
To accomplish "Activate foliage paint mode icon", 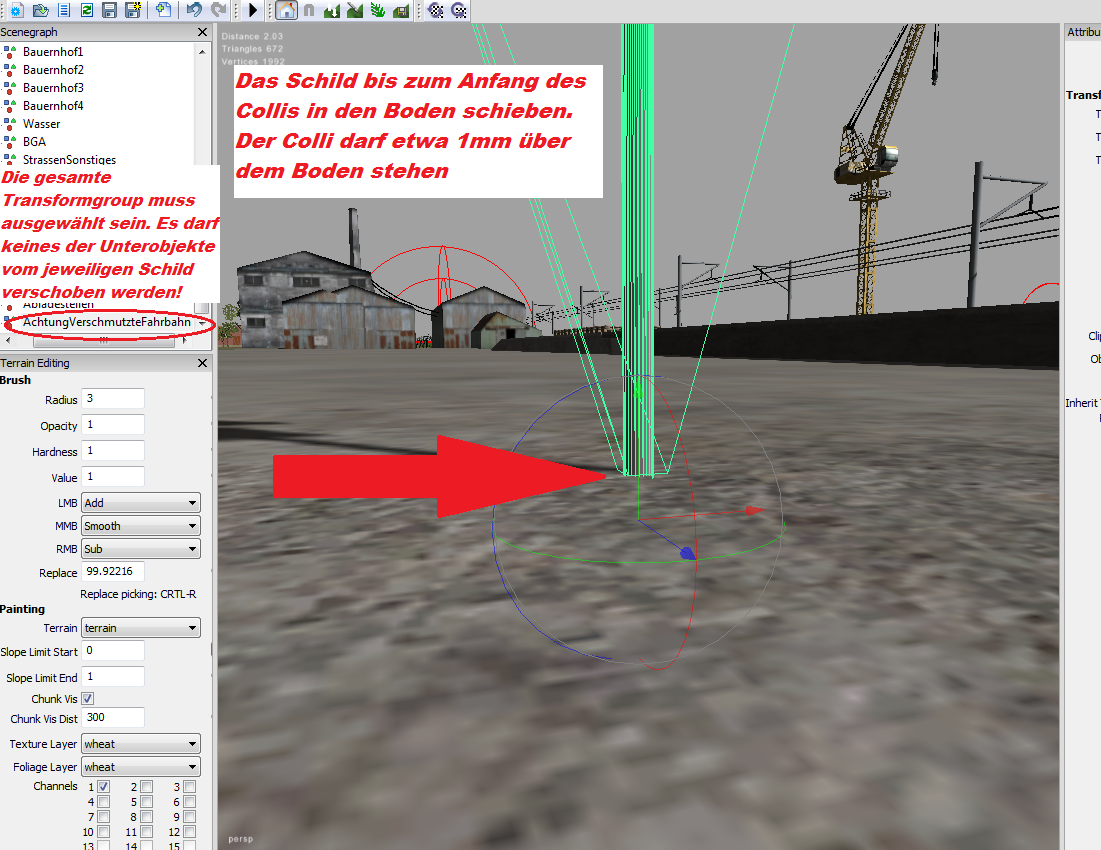I will [378, 10].
